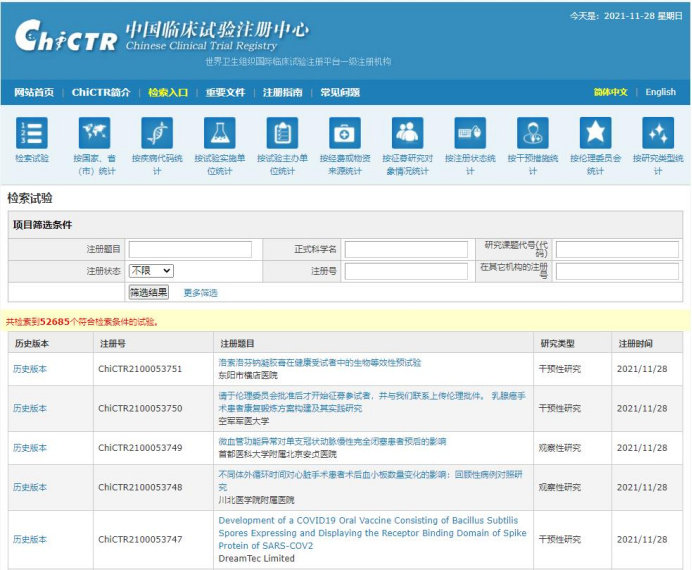Open 检索入口 in the navigation bar
Screen dimensions: 692x570
point(168,92)
